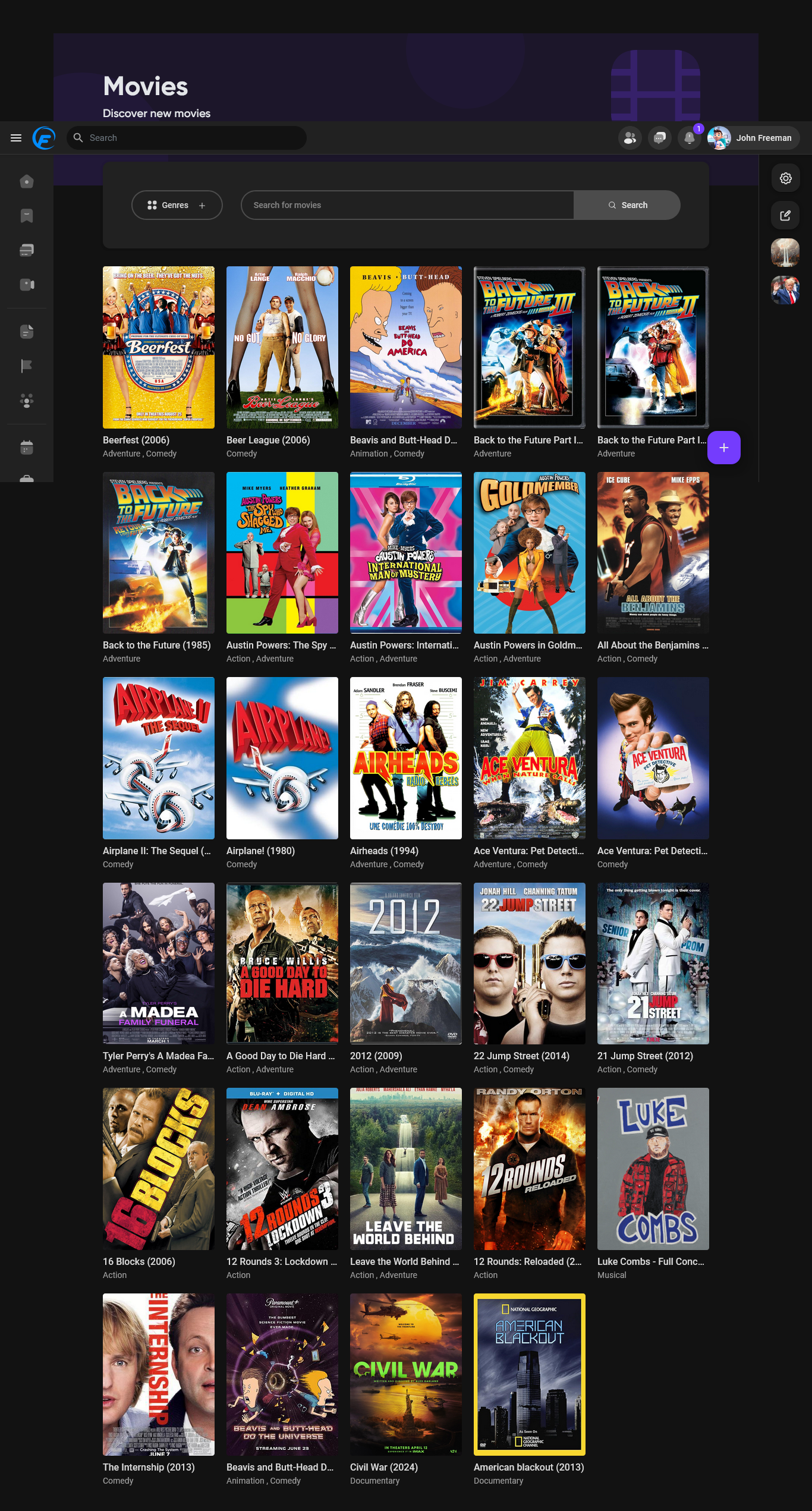Click 'Action' genre under 16 Blocks
The height and width of the screenshot is (1511, 812).
point(115,1276)
